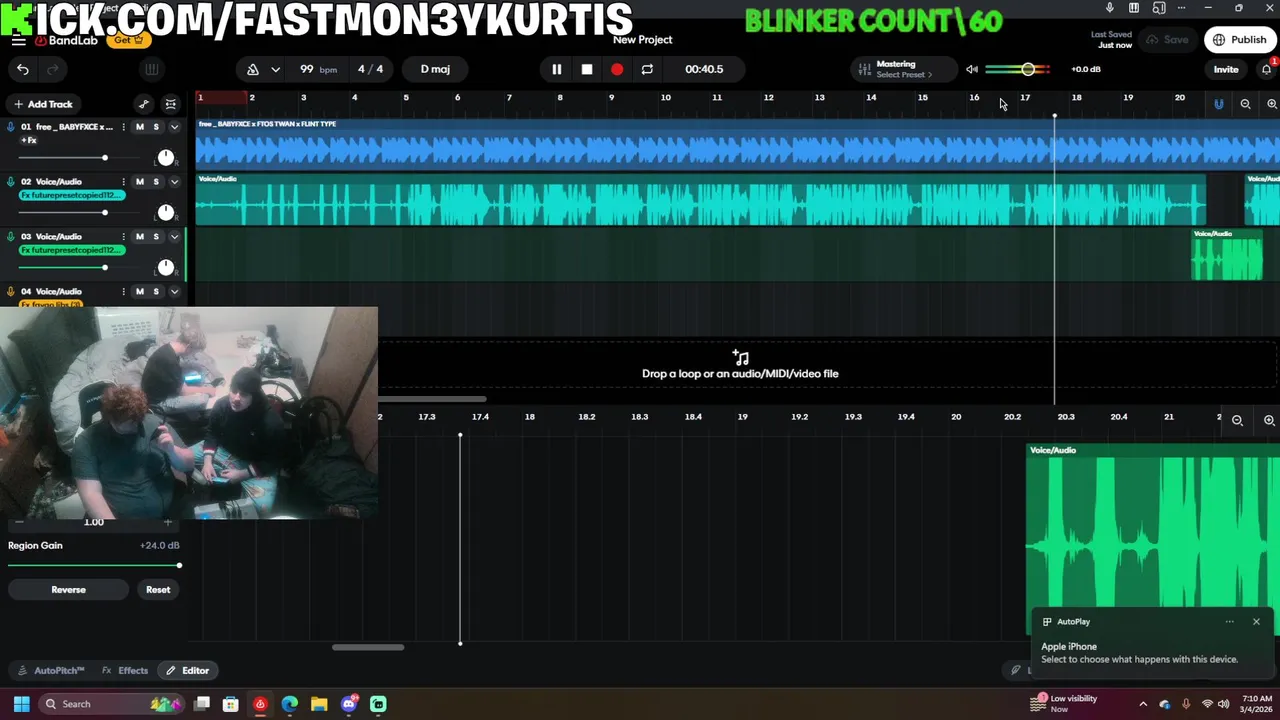The image size is (1280, 720).
Task: Pause playback
Action: pyautogui.click(x=557, y=69)
